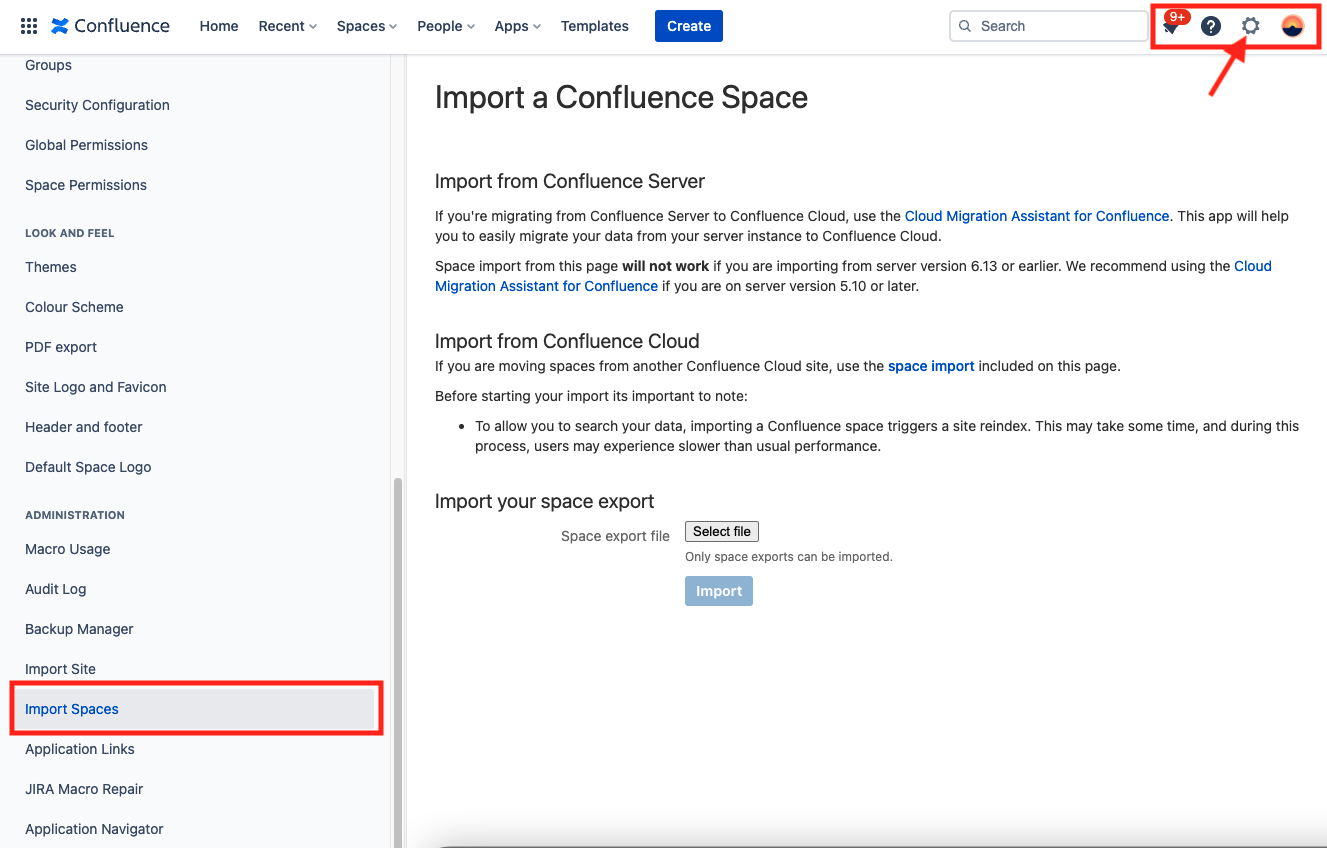The width and height of the screenshot is (1327, 848).
Task: Open Backup Manager in the sidebar
Action: (x=79, y=629)
